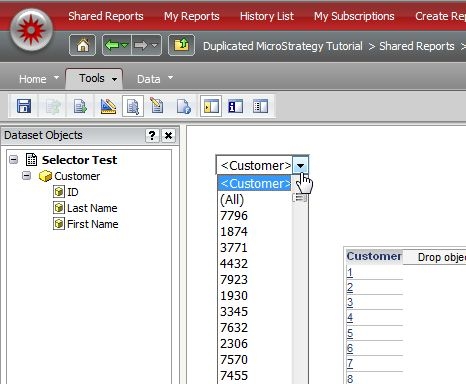This screenshot has width=466, height=384.
Task: Click the Customer grid column header
Action: point(374,256)
